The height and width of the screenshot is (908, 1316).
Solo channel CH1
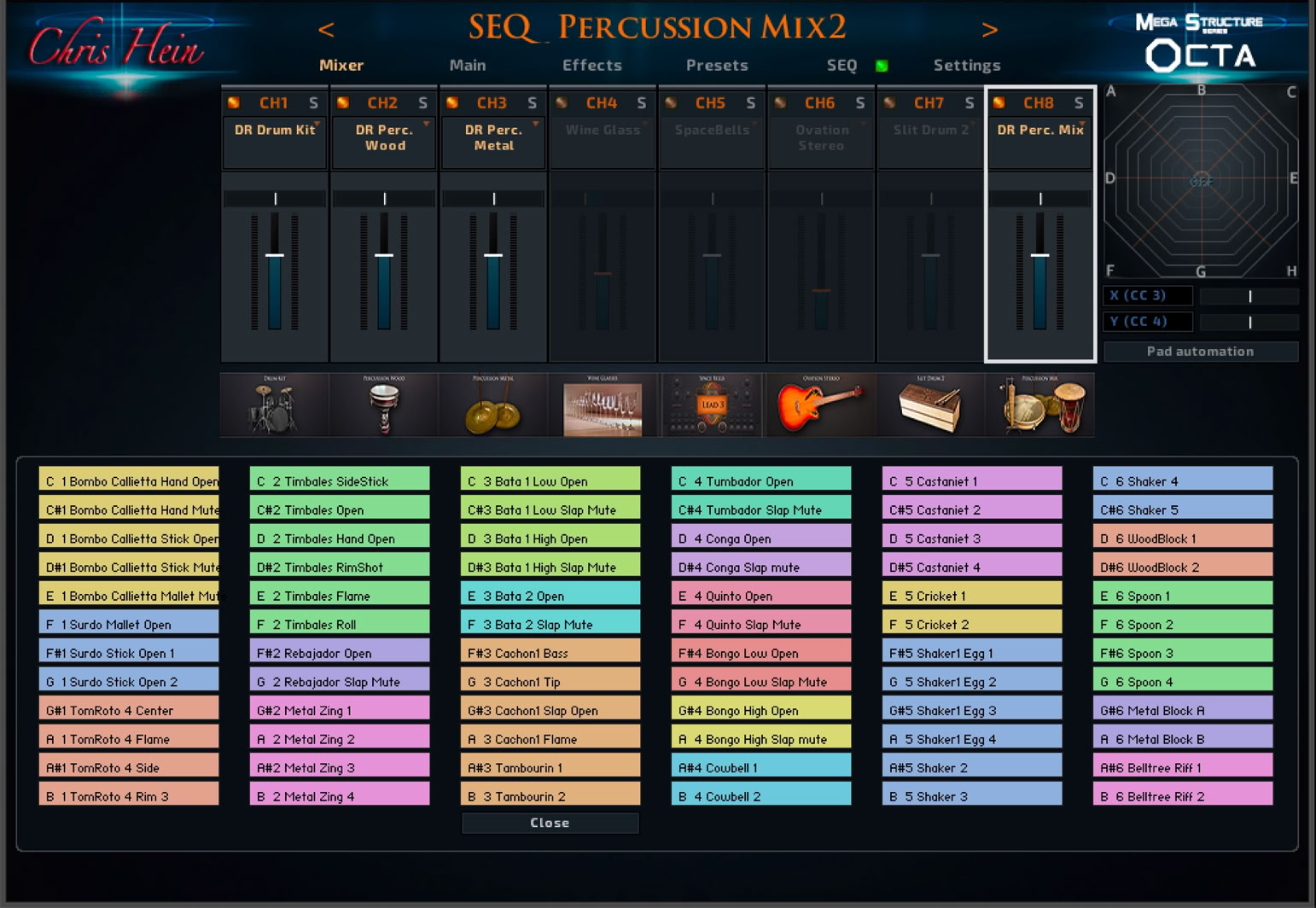coord(313,103)
